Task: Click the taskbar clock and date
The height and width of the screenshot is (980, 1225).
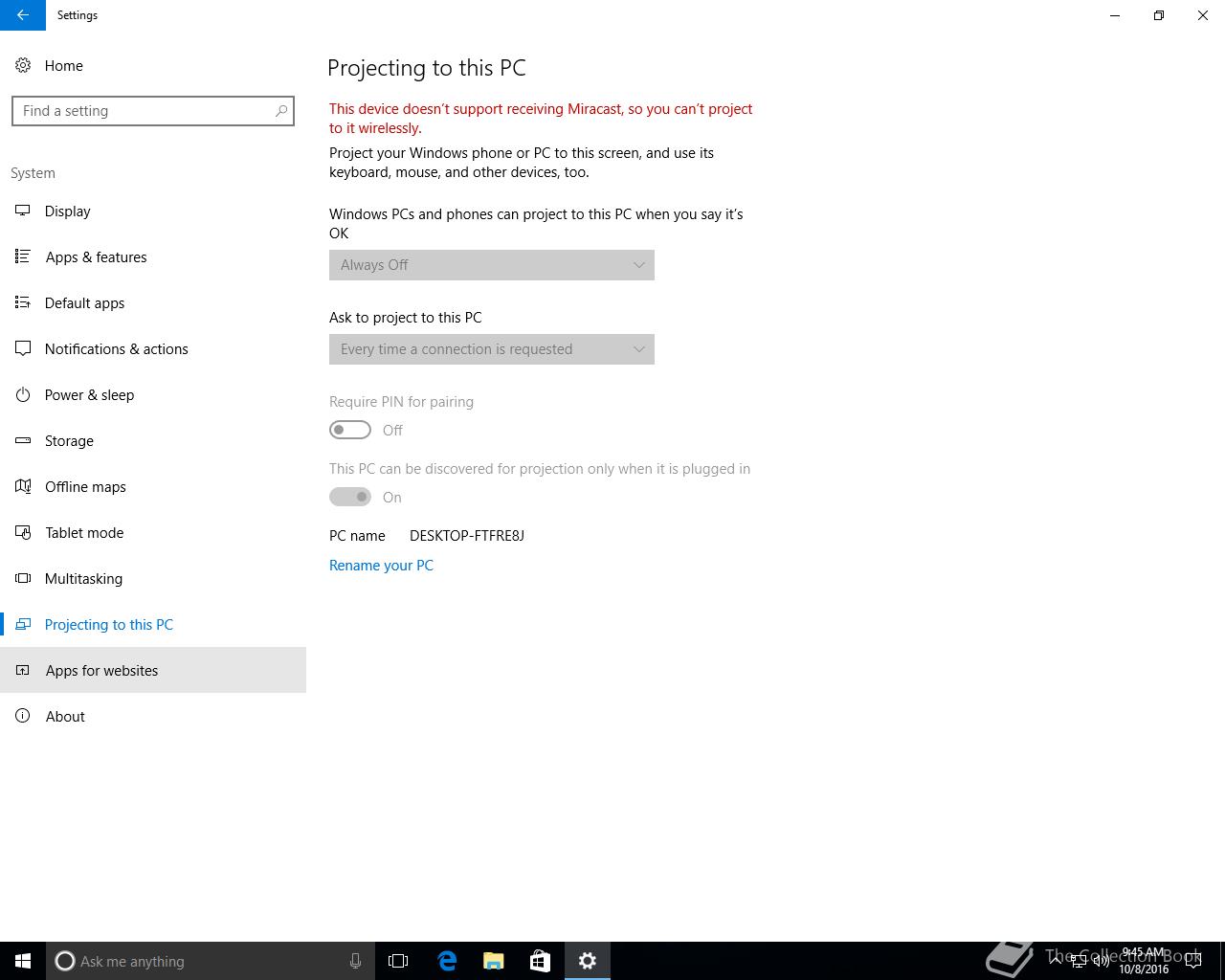Action: 1144,961
